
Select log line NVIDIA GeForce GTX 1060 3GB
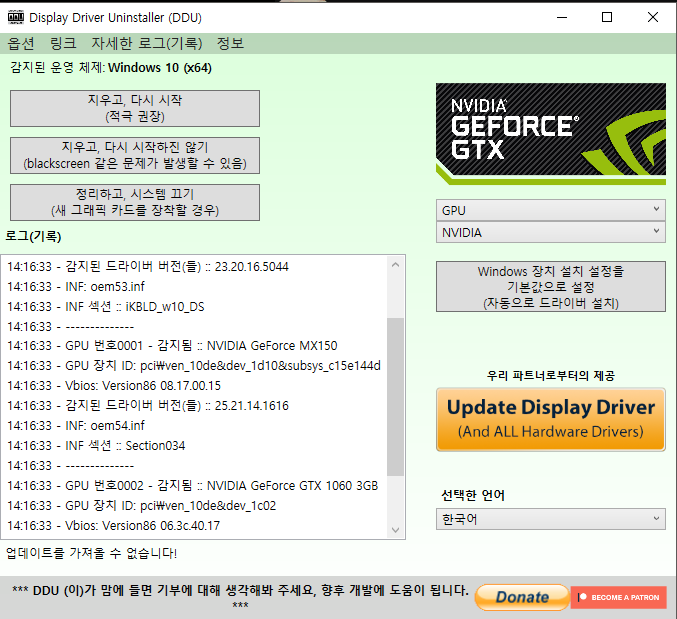(193, 486)
